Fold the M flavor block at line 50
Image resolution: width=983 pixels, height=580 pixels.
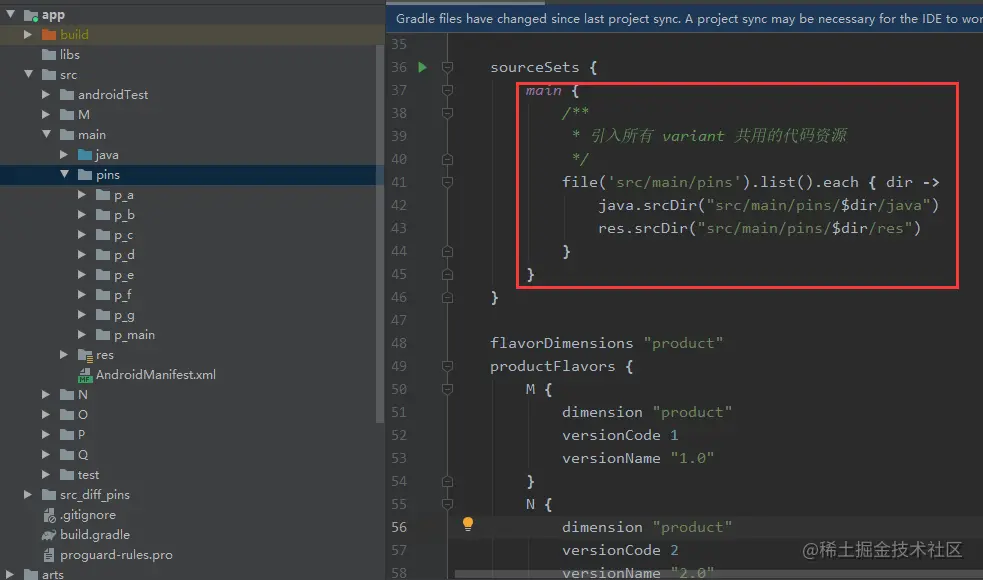tap(448, 389)
